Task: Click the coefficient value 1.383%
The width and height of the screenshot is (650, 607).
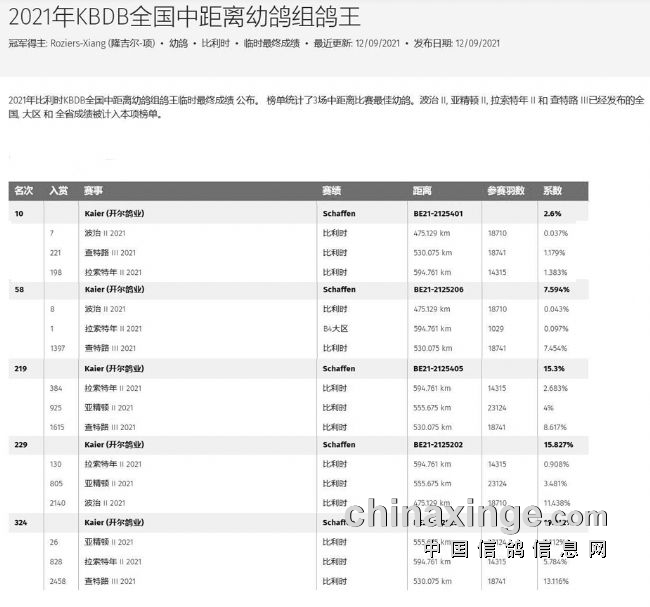Action: point(555,272)
